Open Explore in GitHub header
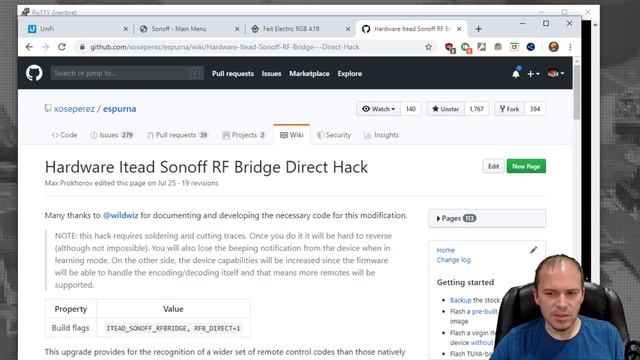 point(349,73)
